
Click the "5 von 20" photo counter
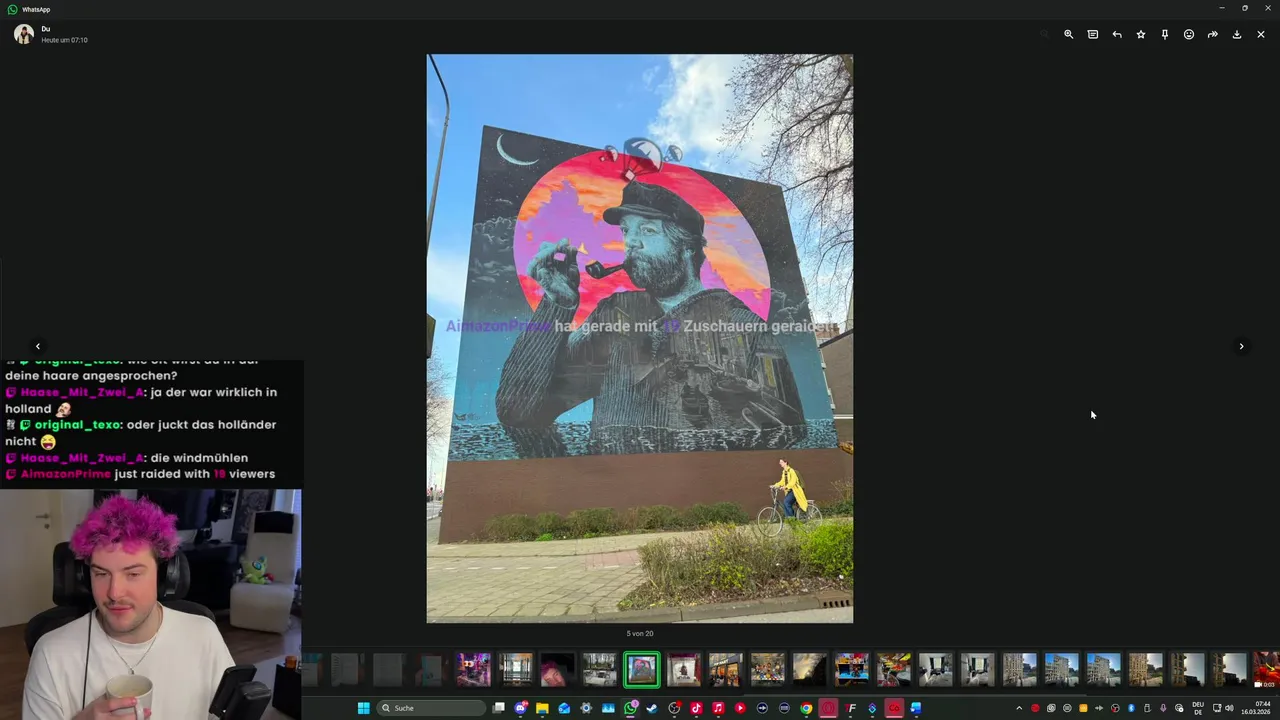point(640,633)
